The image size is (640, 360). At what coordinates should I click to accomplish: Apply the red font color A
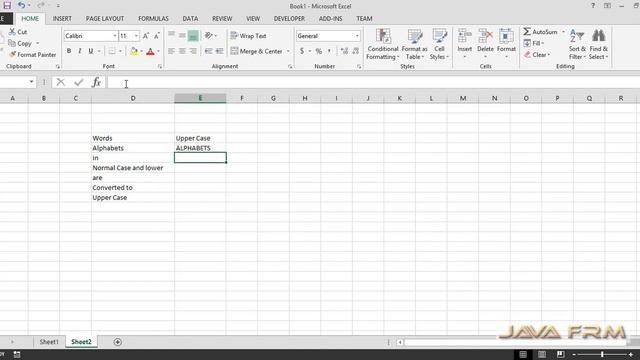point(150,51)
